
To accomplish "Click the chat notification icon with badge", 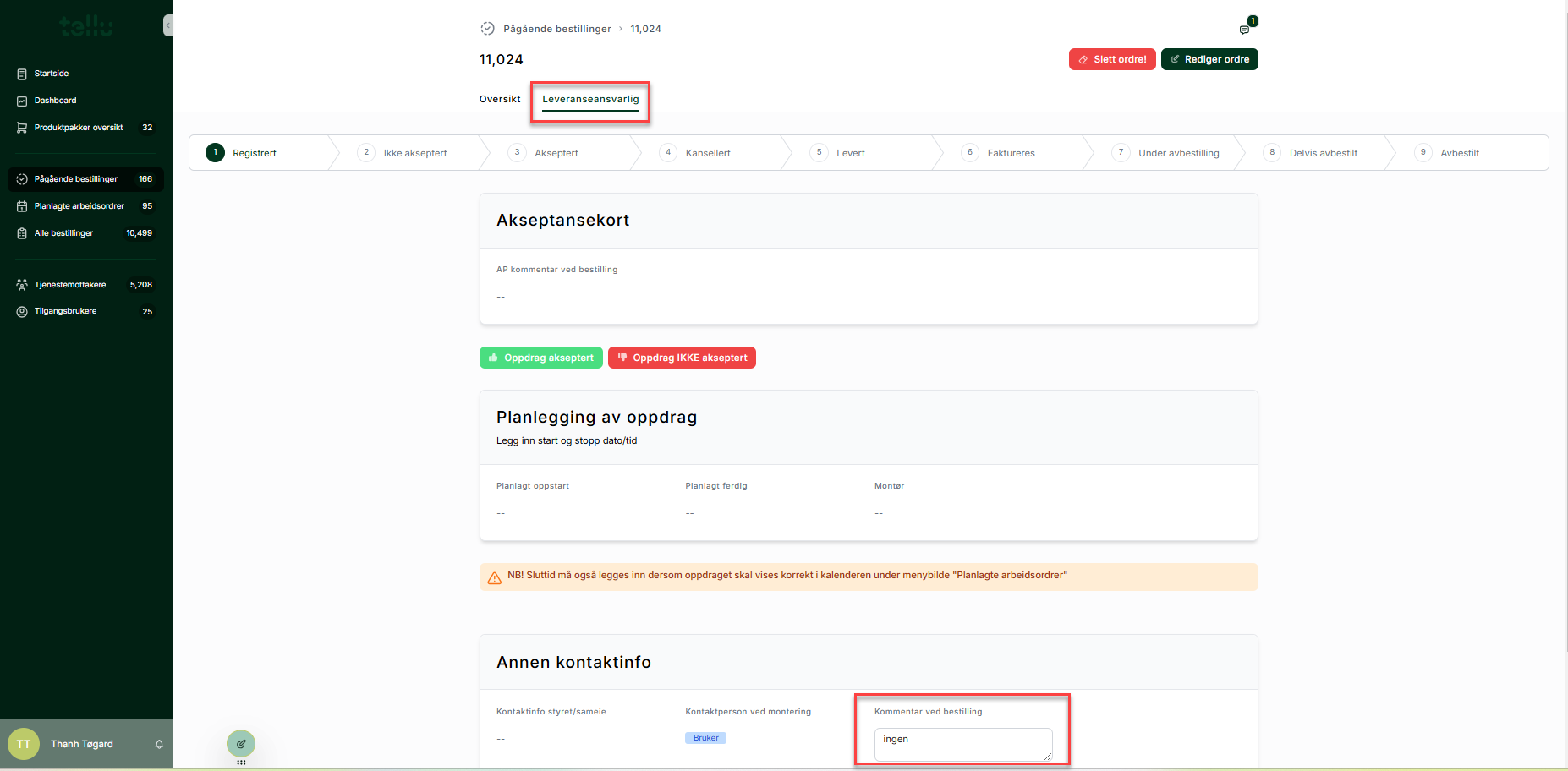I will [x=1244, y=30].
